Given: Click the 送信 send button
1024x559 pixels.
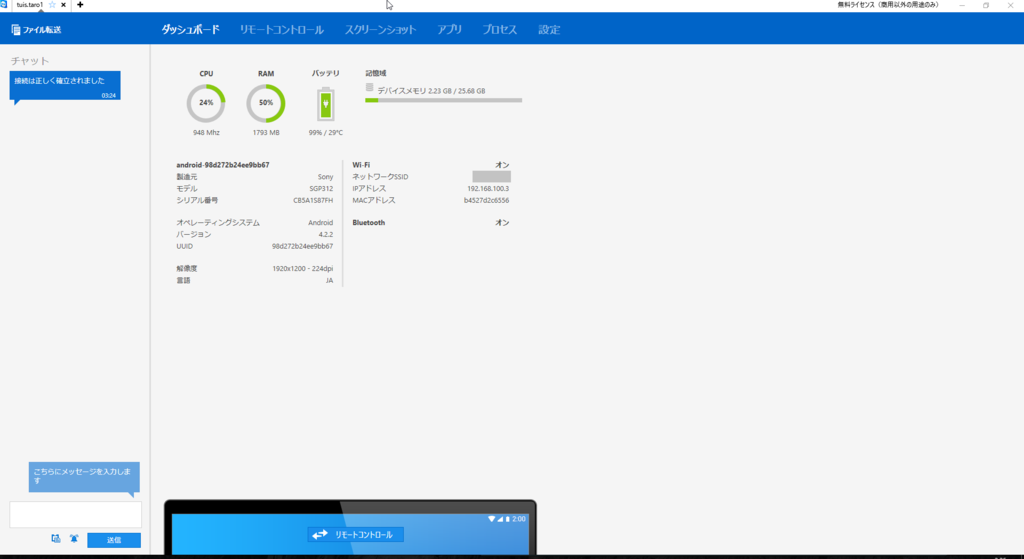Looking at the screenshot, I should [114, 540].
